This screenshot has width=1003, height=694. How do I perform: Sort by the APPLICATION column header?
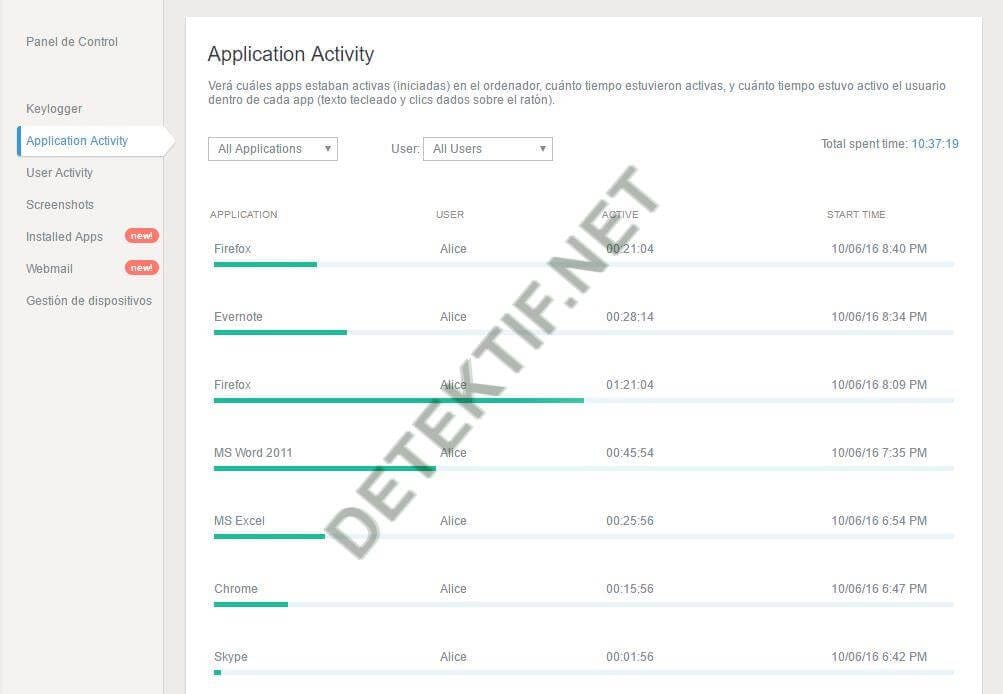[x=243, y=215]
